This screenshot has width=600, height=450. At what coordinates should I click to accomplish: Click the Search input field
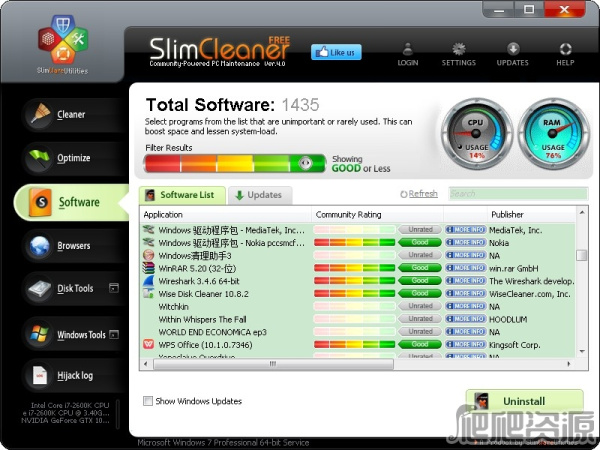click(515, 194)
